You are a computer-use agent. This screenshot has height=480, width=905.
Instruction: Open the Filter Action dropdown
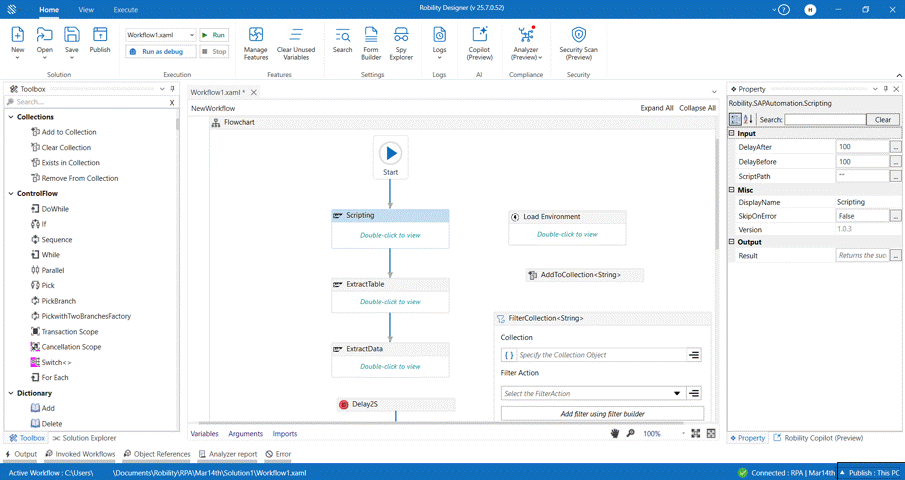click(x=677, y=393)
